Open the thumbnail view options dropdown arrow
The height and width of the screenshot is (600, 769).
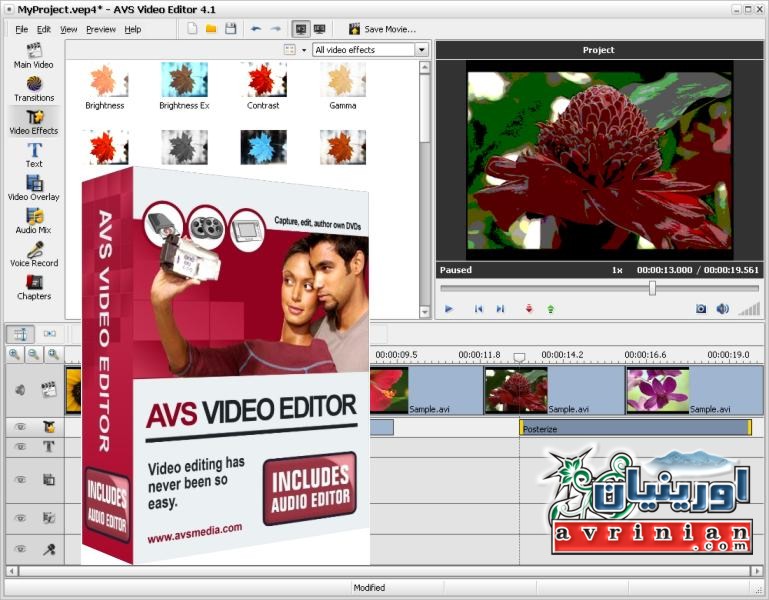(x=304, y=50)
